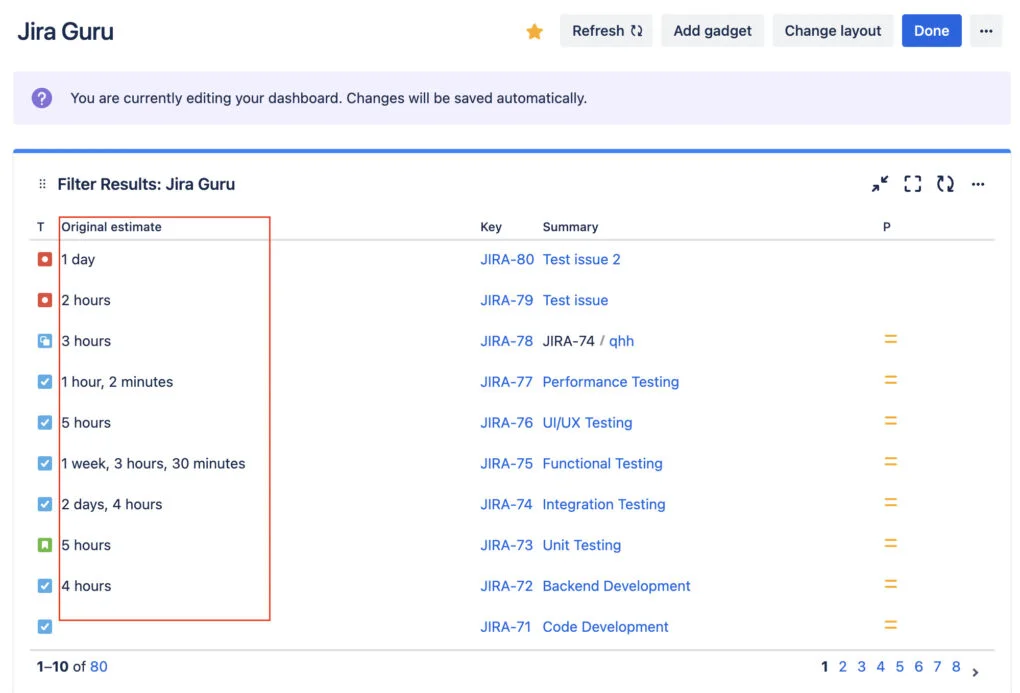Click the medium priority icon for Backend Development
The height and width of the screenshot is (693, 1020).
tap(891, 584)
